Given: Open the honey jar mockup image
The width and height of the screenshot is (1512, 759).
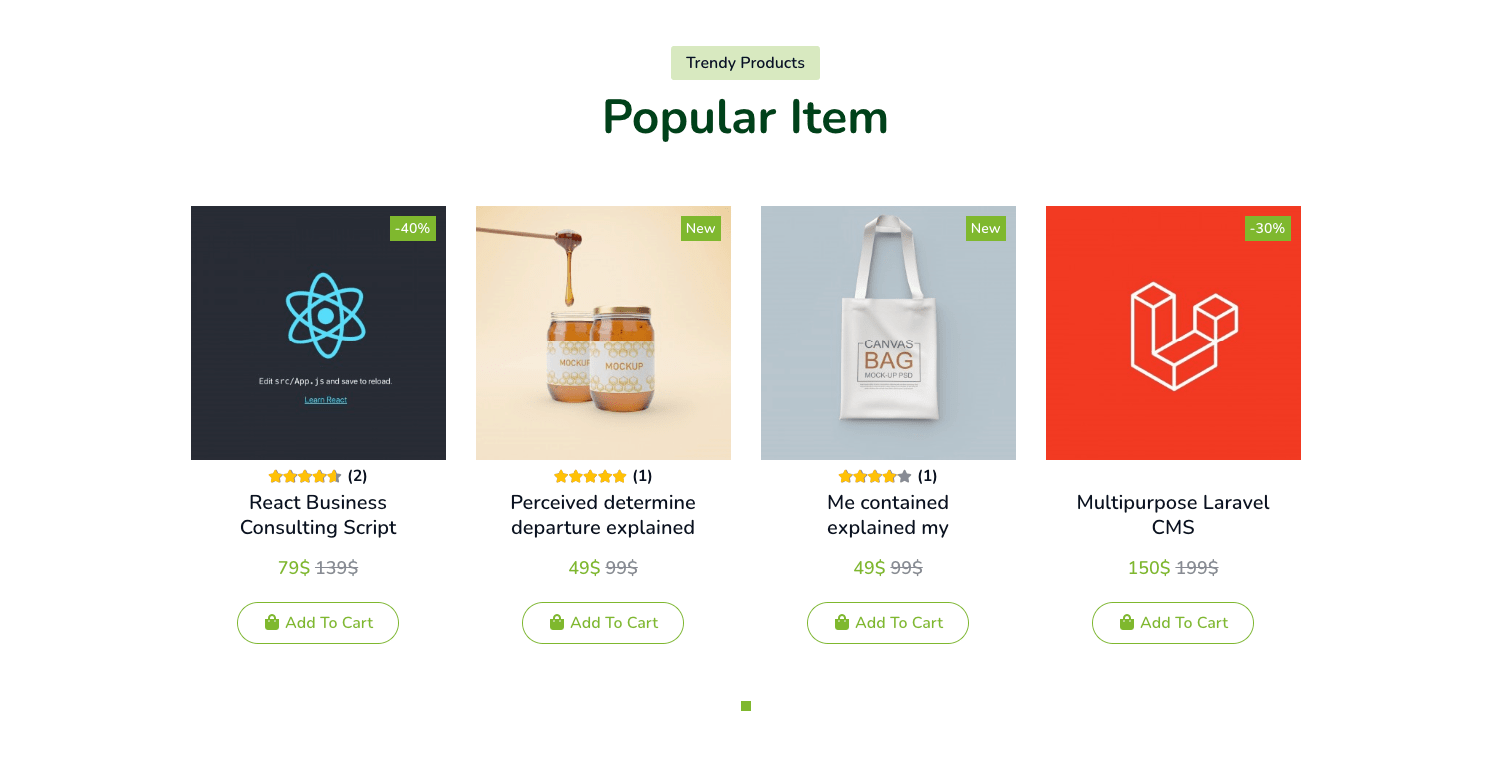Looking at the screenshot, I should (603, 332).
